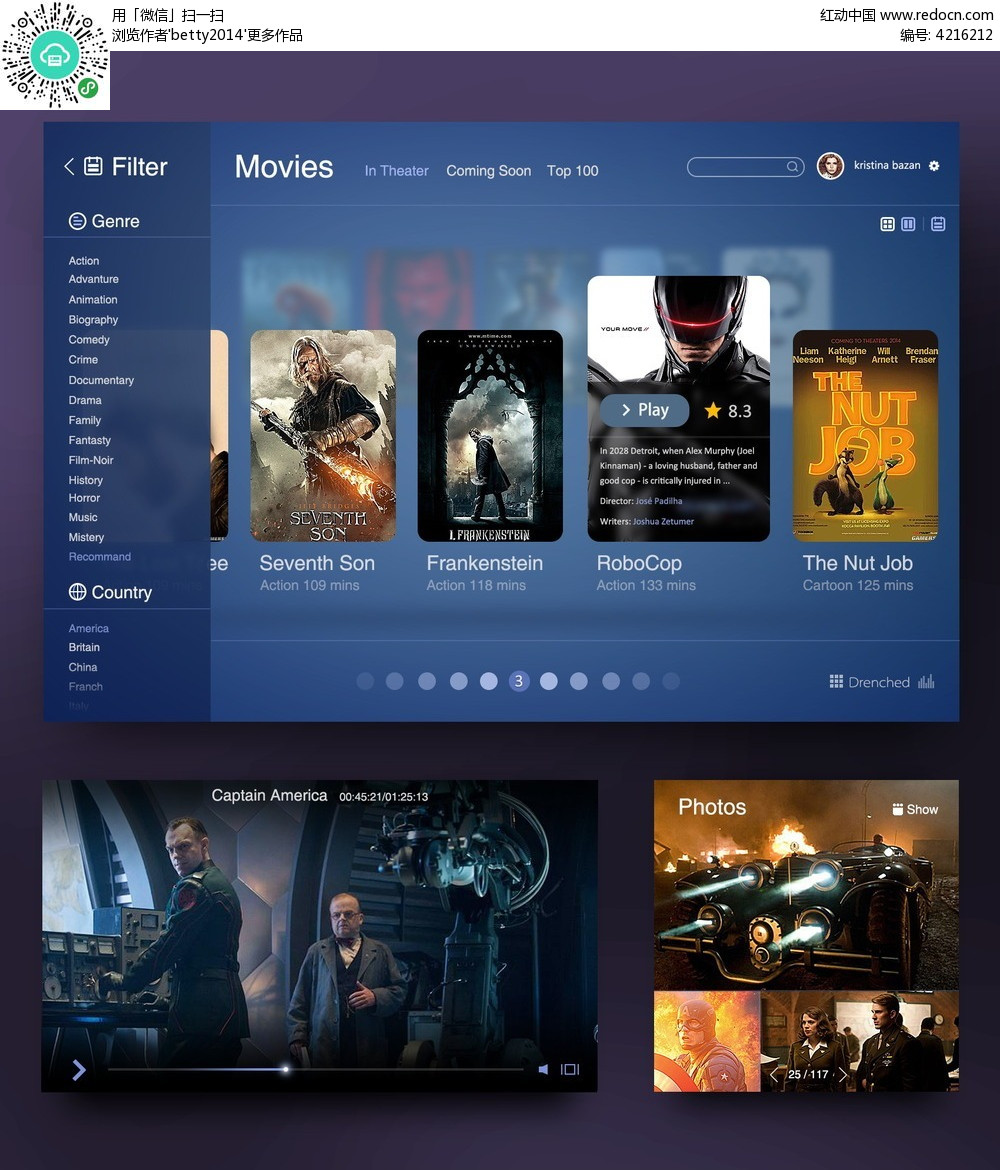Open the kristina bazan avatar
Image resolution: width=1000 pixels, height=1170 pixels.
click(830, 166)
